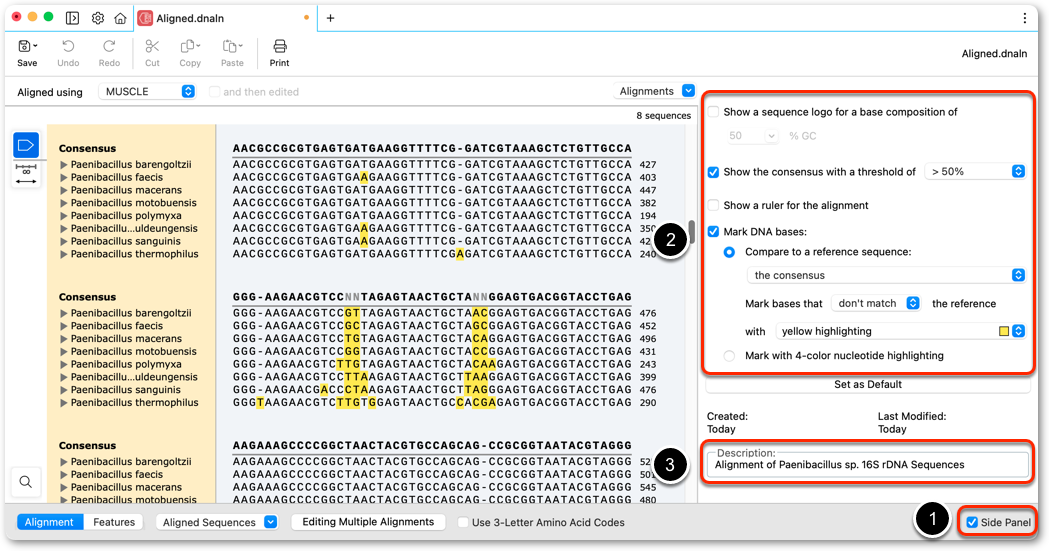Click the first Consensus label
Screen dimensions: 1049x551
point(87,148)
